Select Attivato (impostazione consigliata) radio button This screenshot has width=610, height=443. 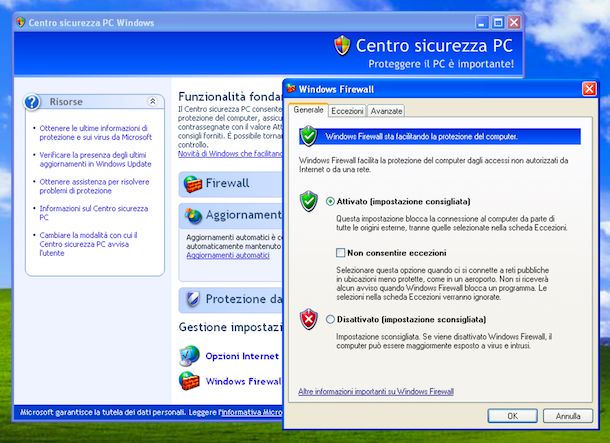point(330,201)
